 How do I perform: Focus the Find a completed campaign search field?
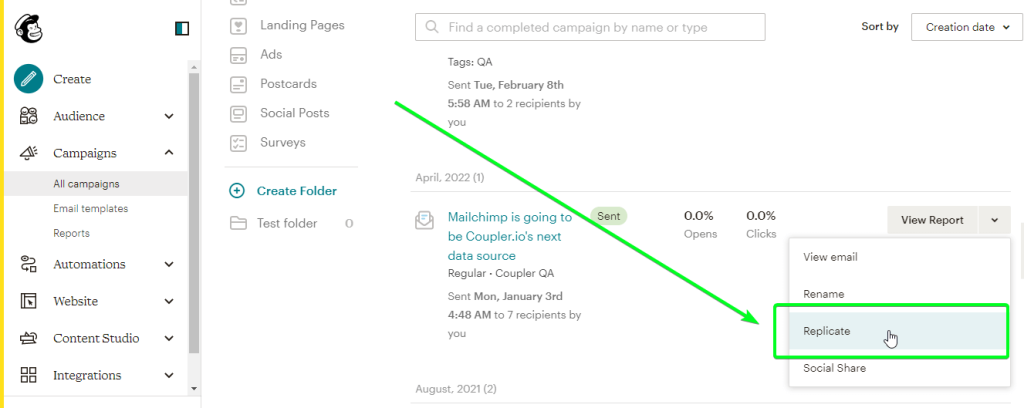click(x=590, y=27)
